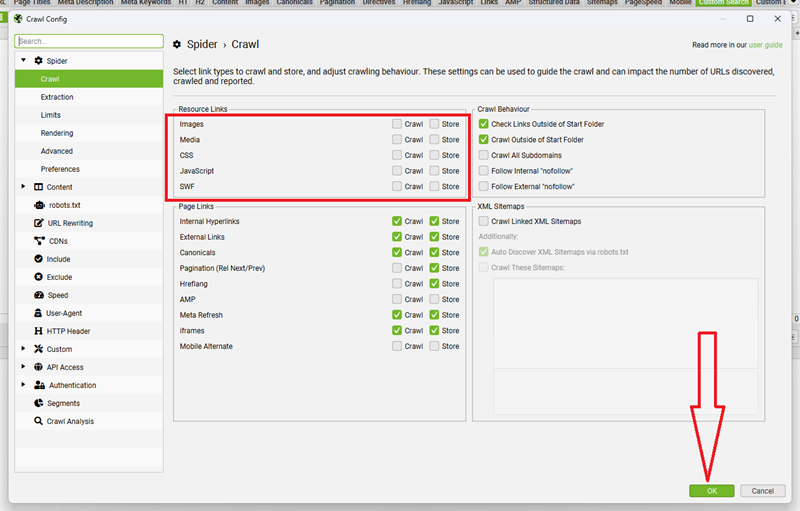Enable Store checkbox for Media

[x=434, y=139]
